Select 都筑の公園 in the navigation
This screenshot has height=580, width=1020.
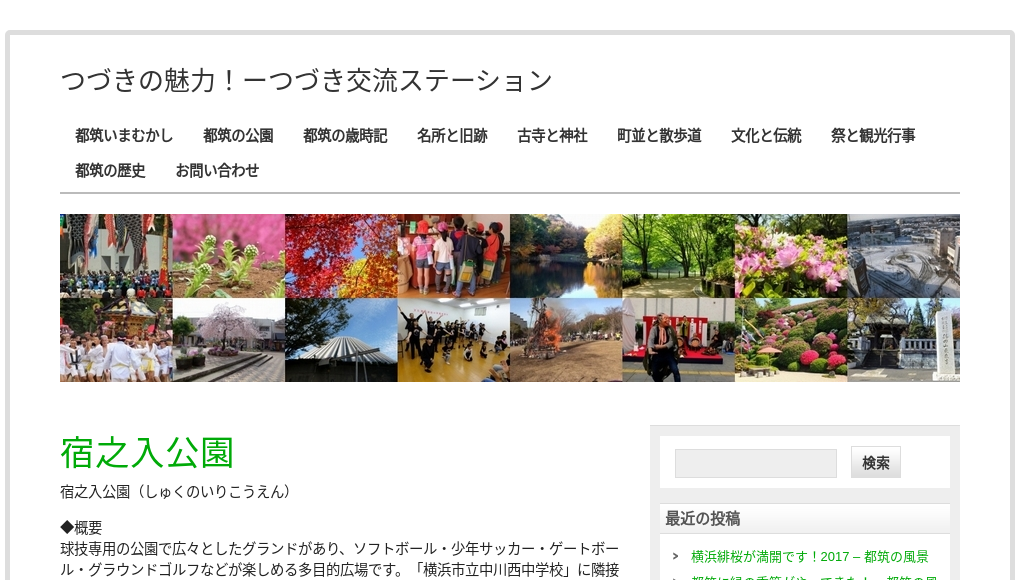coord(238,136)
